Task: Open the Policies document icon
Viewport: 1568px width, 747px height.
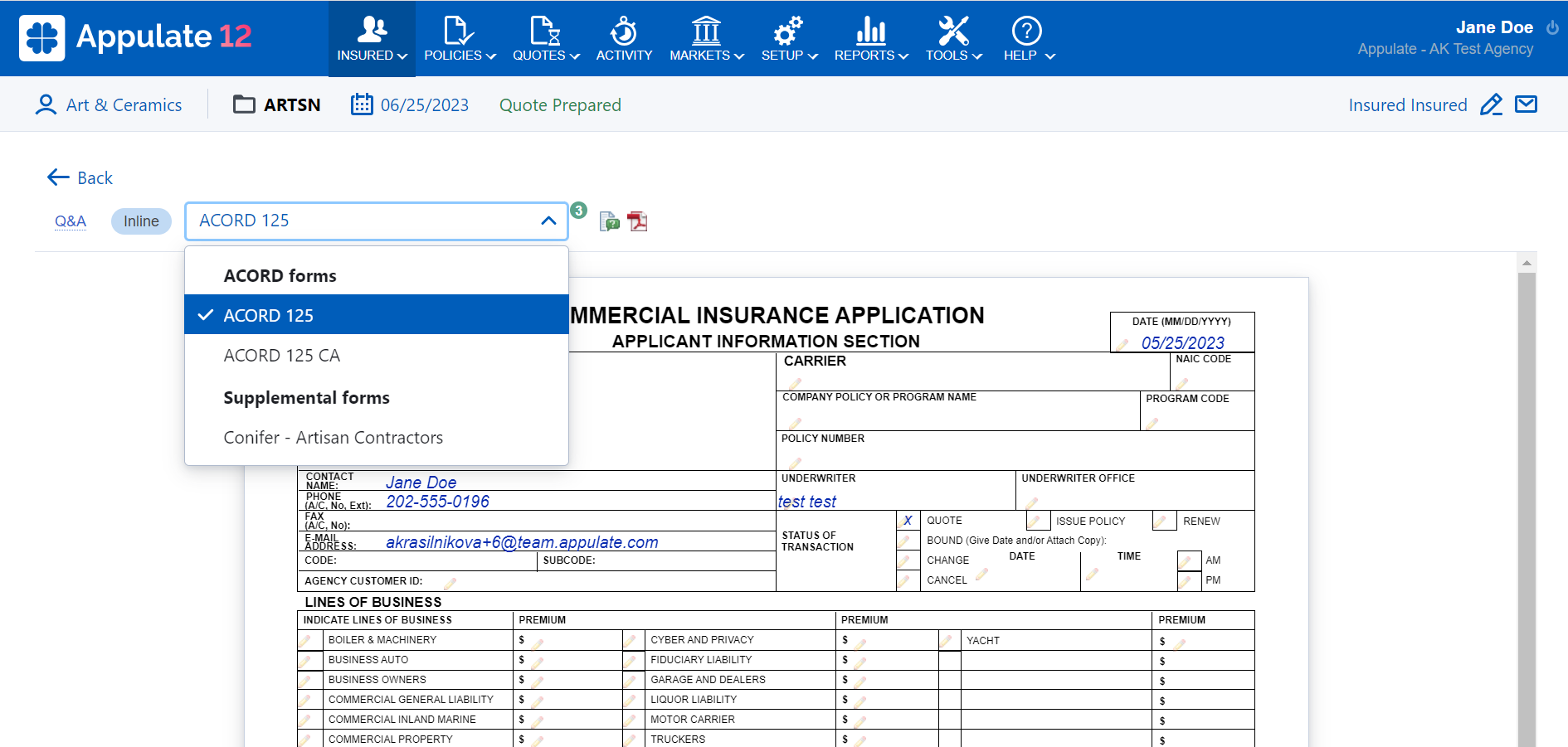Action: (459, 31)
